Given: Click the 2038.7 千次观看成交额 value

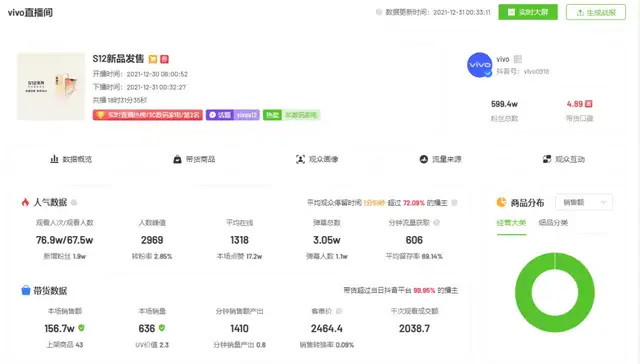Looking at the screenshot, I should pyautogui.click(x=414, y=328).
